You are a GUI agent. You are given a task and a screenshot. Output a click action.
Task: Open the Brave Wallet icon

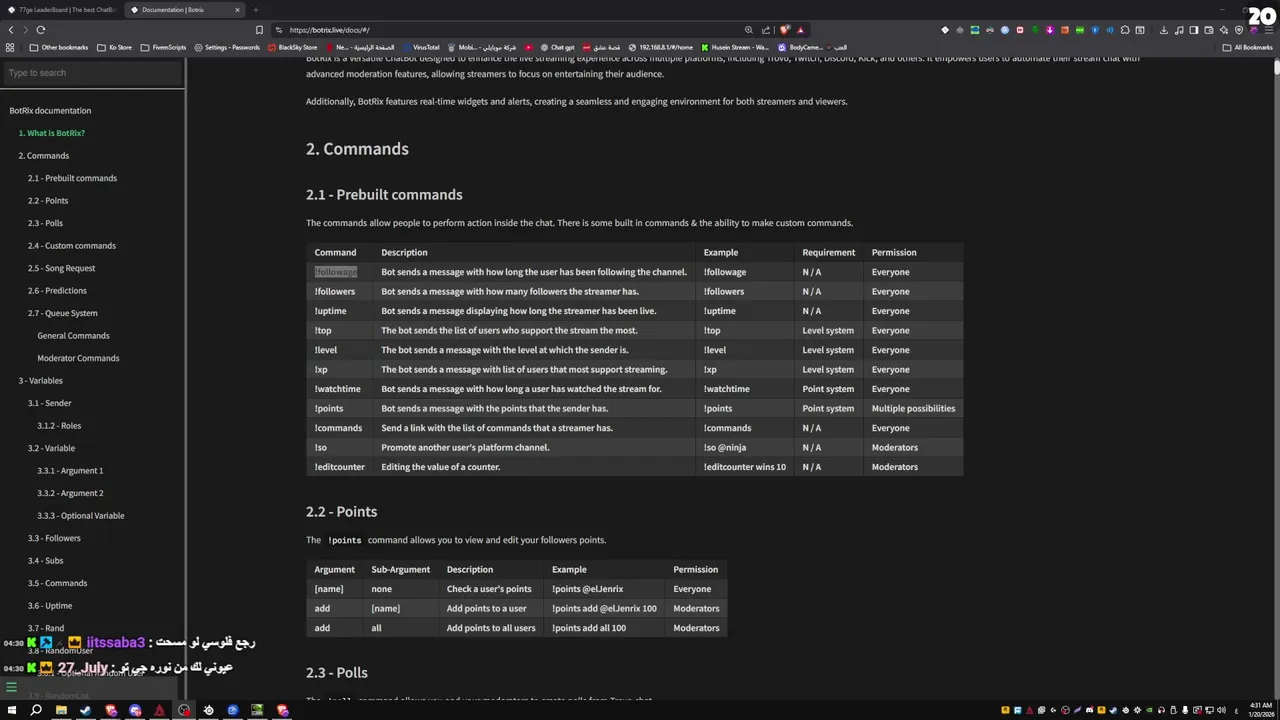tap(1209, 30)
